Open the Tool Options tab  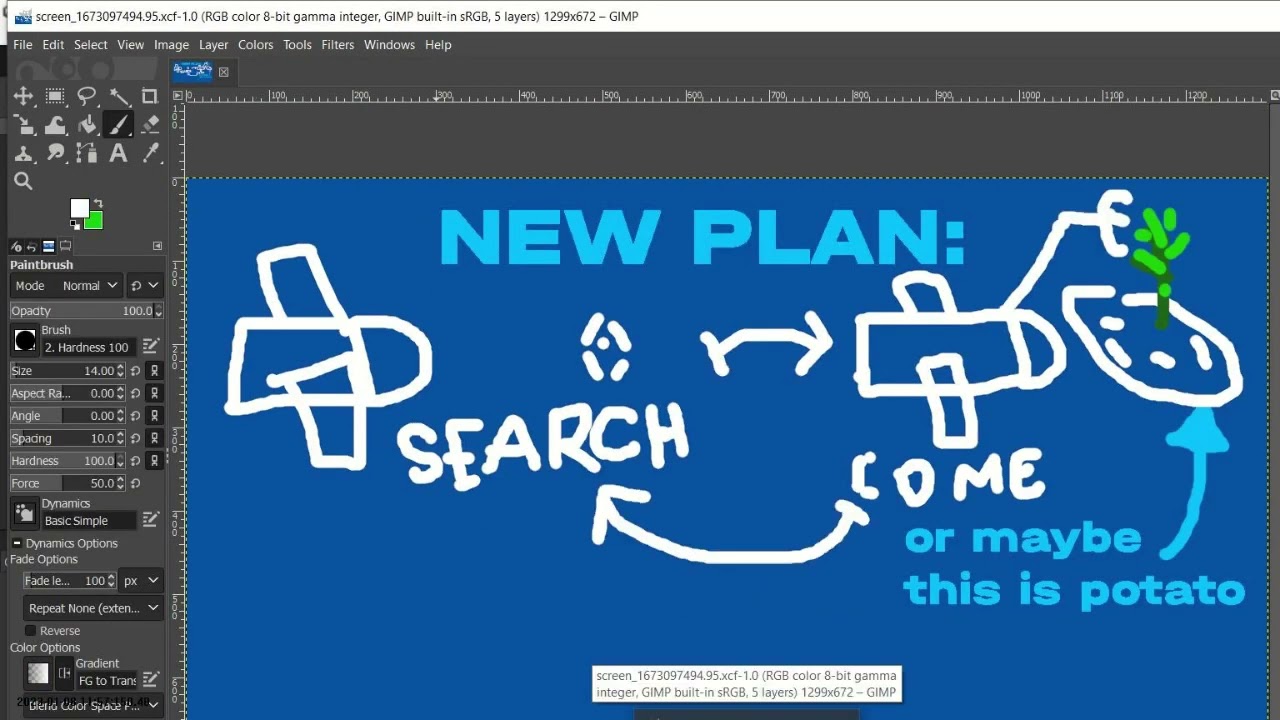16,246
